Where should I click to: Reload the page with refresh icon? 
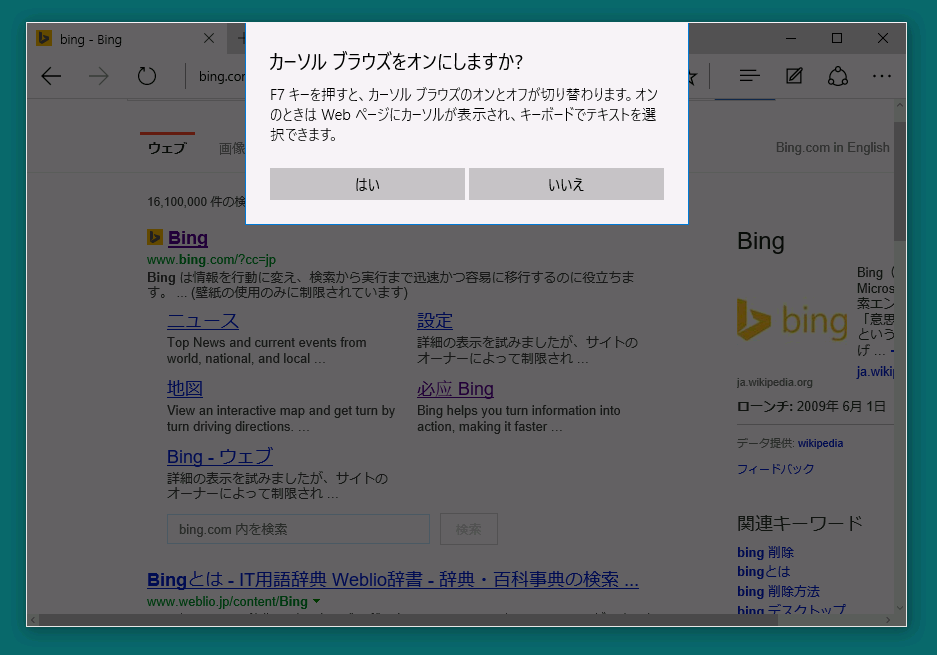(146, 76)
